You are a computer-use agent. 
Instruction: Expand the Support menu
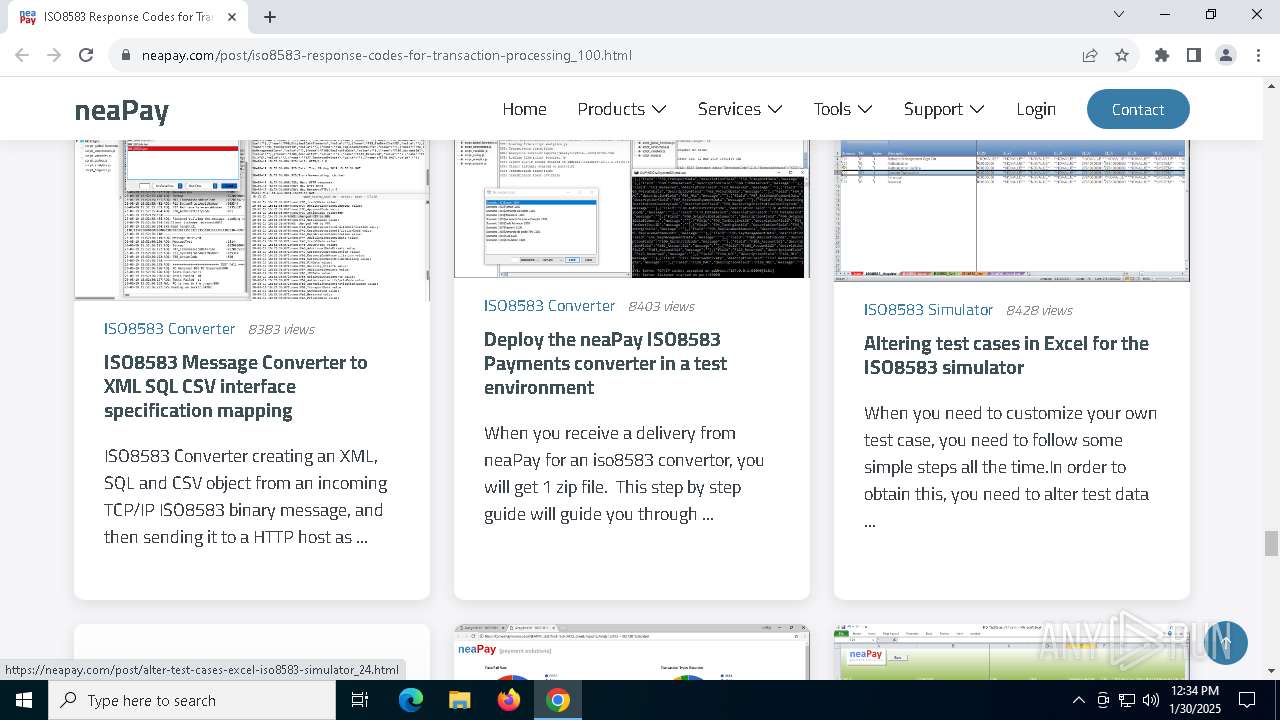[944, 109]
